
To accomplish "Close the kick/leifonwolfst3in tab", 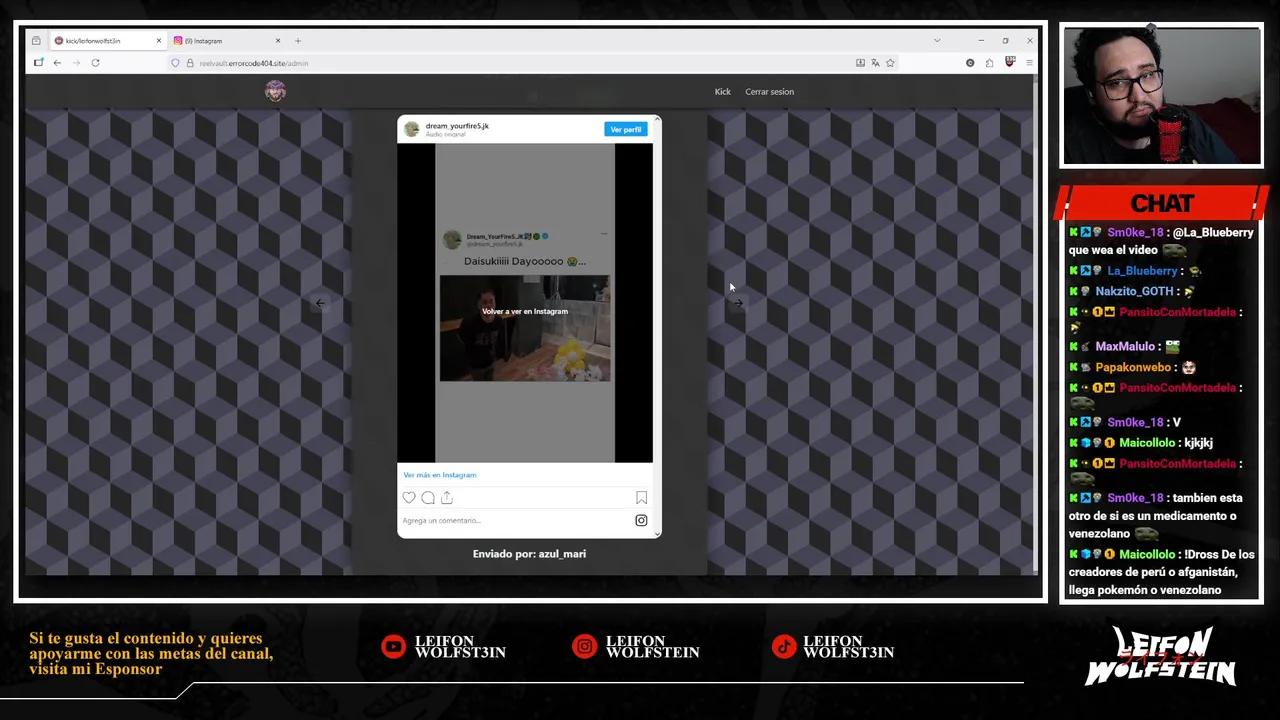I will 158,41.
